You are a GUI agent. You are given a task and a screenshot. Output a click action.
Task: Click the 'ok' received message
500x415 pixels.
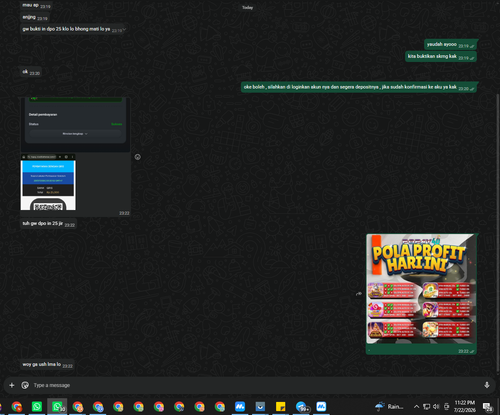(31, 72)
